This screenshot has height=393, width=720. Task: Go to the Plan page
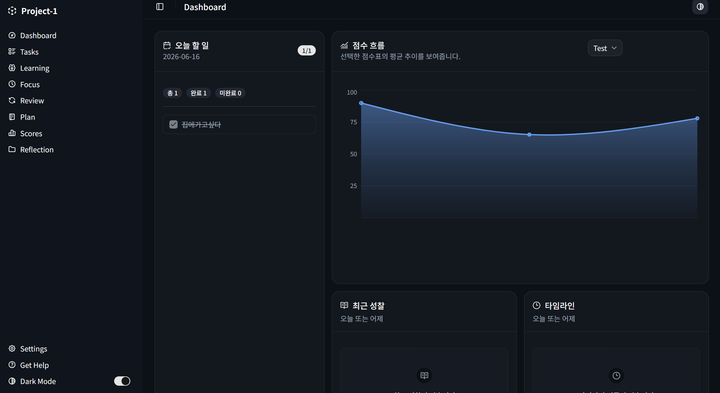point(27,117)
